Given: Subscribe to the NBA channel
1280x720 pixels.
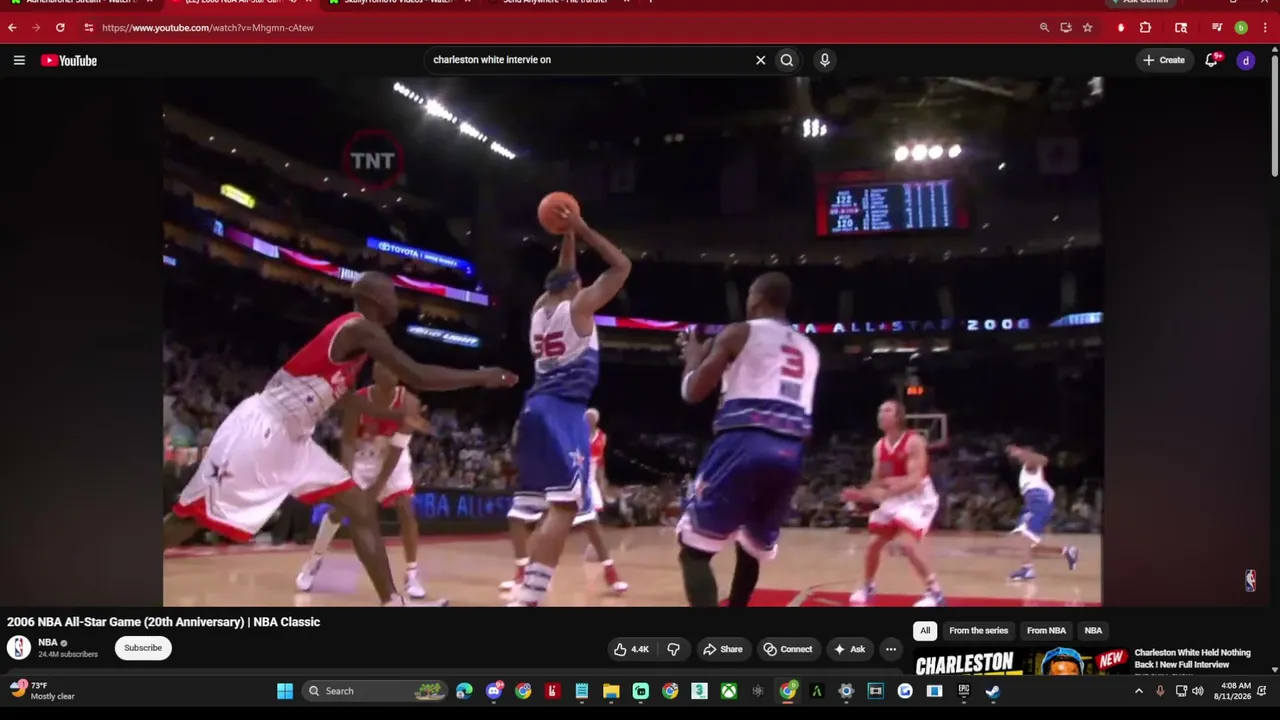Looking at the screenshot, I should coord(143,648).
